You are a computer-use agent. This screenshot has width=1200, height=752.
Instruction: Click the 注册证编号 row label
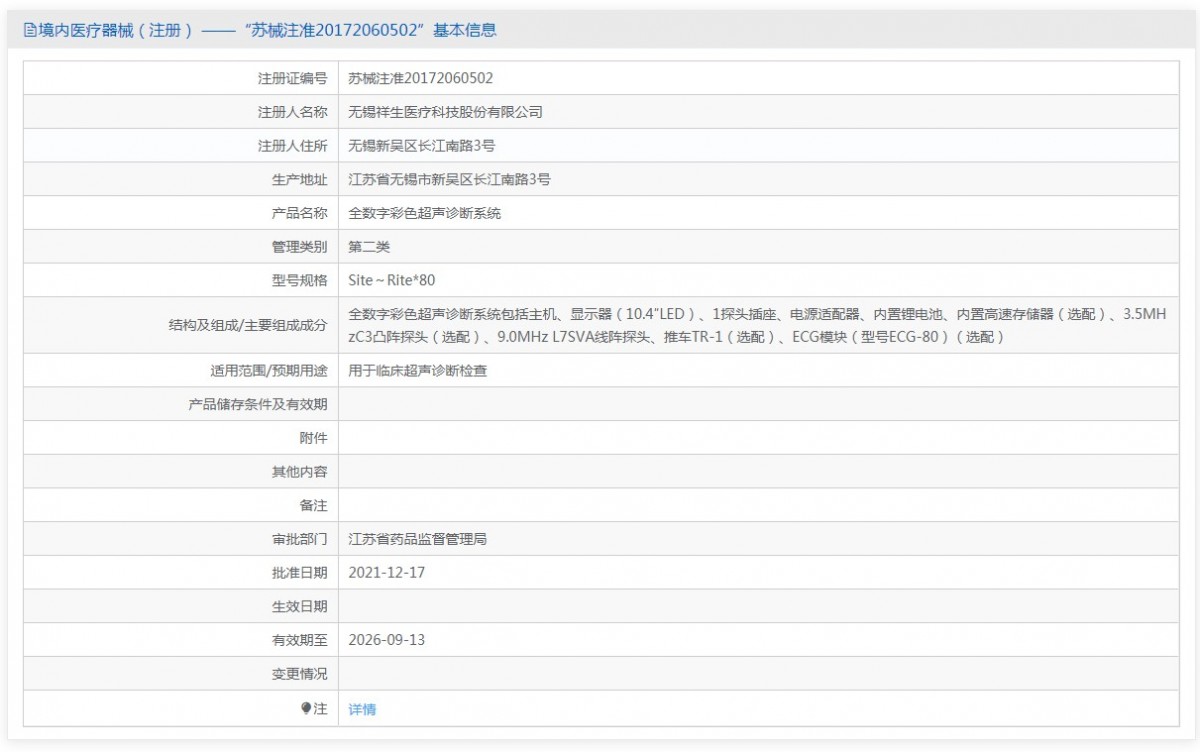point(292,78)
